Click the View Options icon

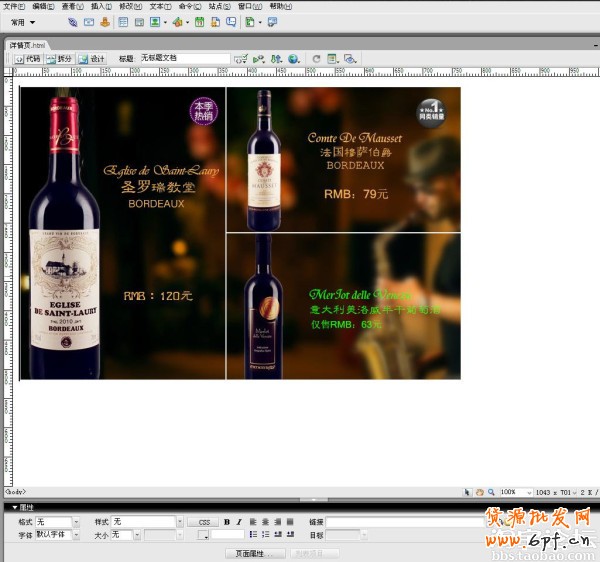click(x=333, y=59)
